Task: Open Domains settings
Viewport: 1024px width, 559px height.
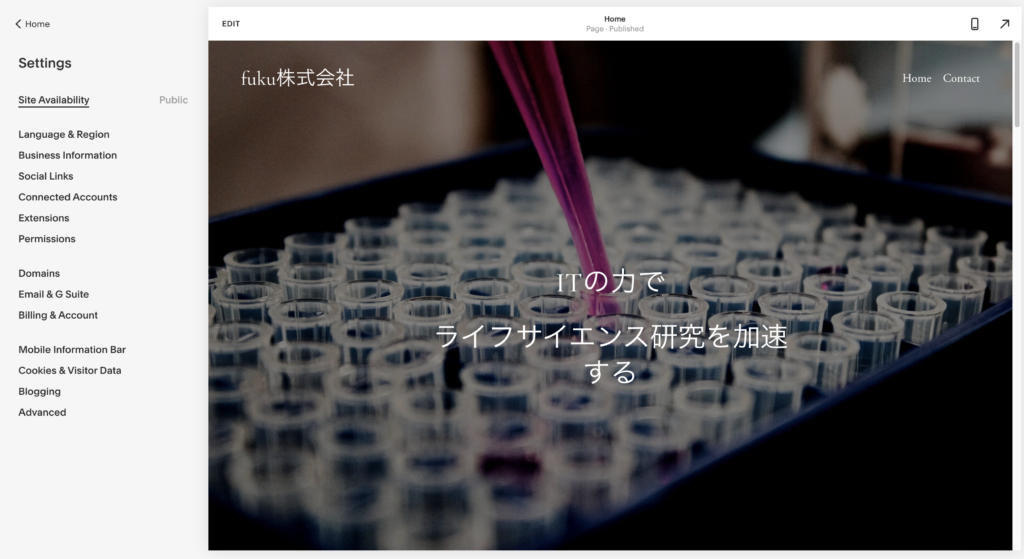Action: pos(39,274)
